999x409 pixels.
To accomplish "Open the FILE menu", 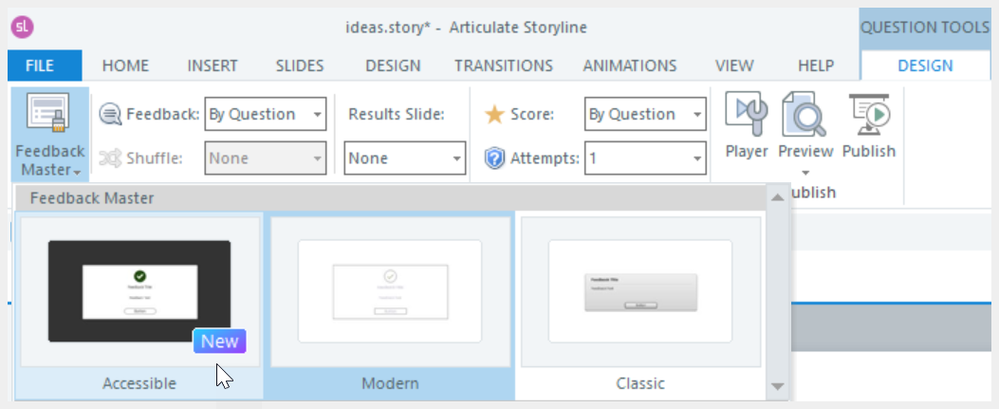I will 39,66.
